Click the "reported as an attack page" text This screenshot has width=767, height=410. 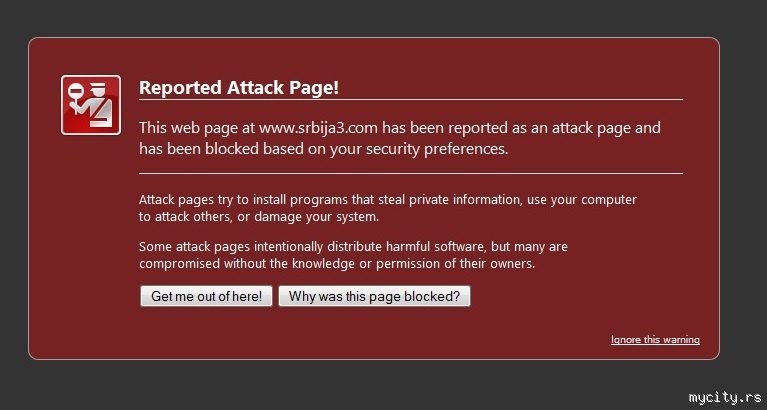coord(545,128)
